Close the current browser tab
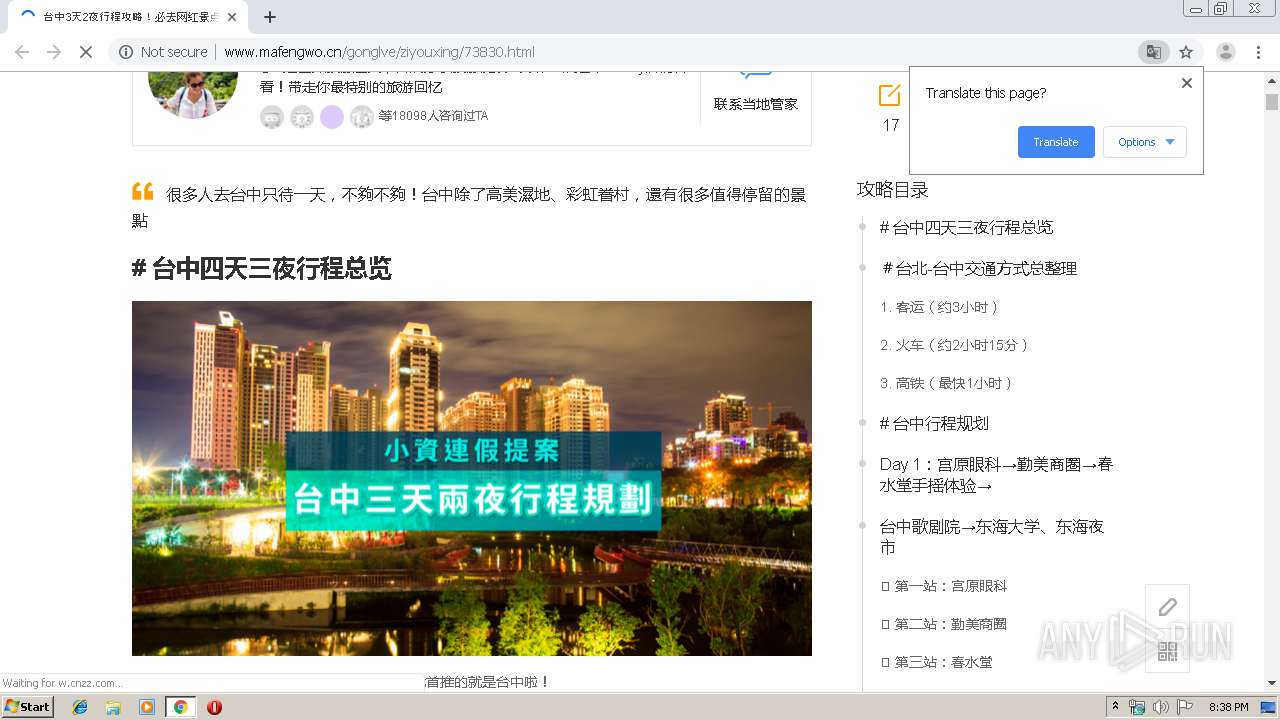This screenshot has height=720, width=1280. pyautogui.click(x=232, y=17)
